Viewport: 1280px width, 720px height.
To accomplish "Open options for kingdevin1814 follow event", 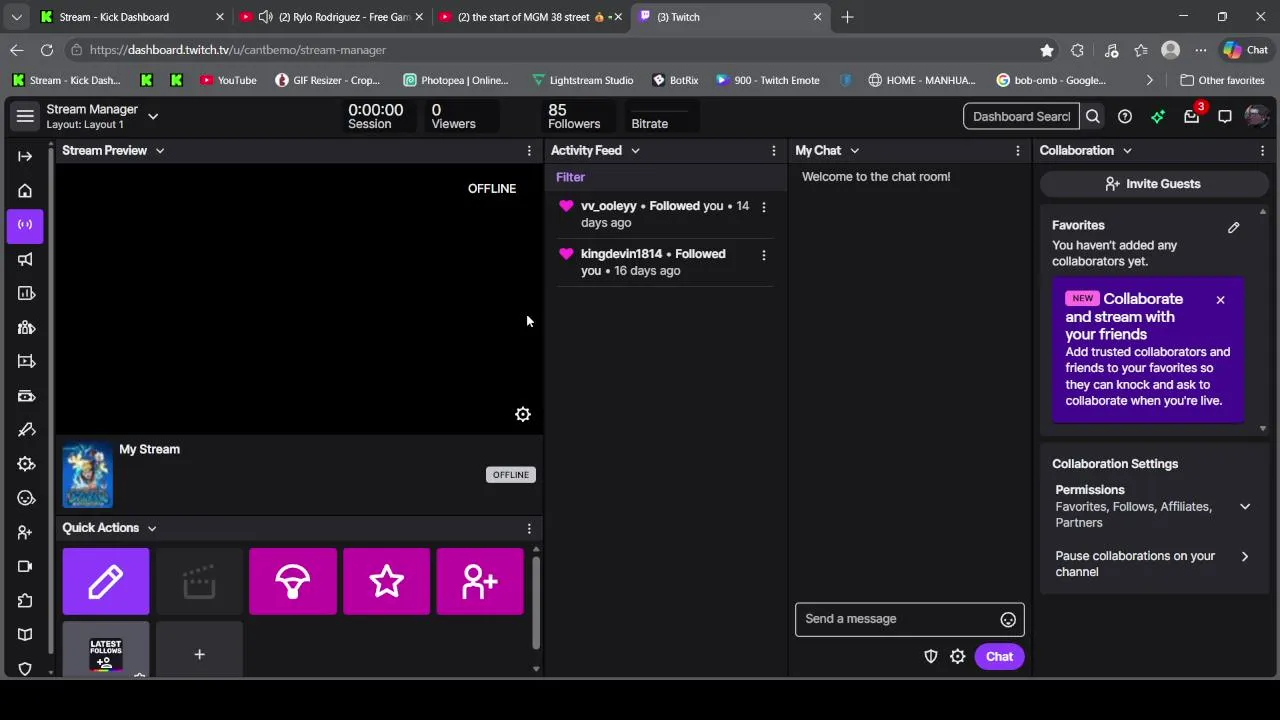I will pyautogui.click(x=764, y=255).
